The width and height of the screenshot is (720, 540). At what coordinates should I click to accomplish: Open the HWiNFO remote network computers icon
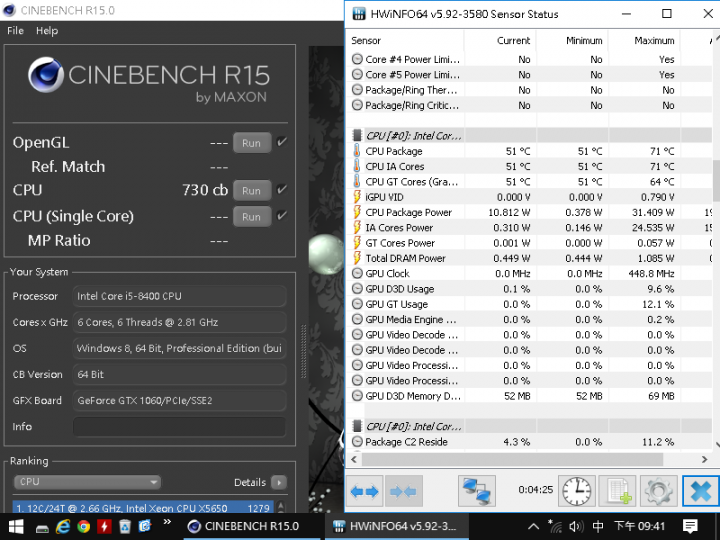coord(477,491)
